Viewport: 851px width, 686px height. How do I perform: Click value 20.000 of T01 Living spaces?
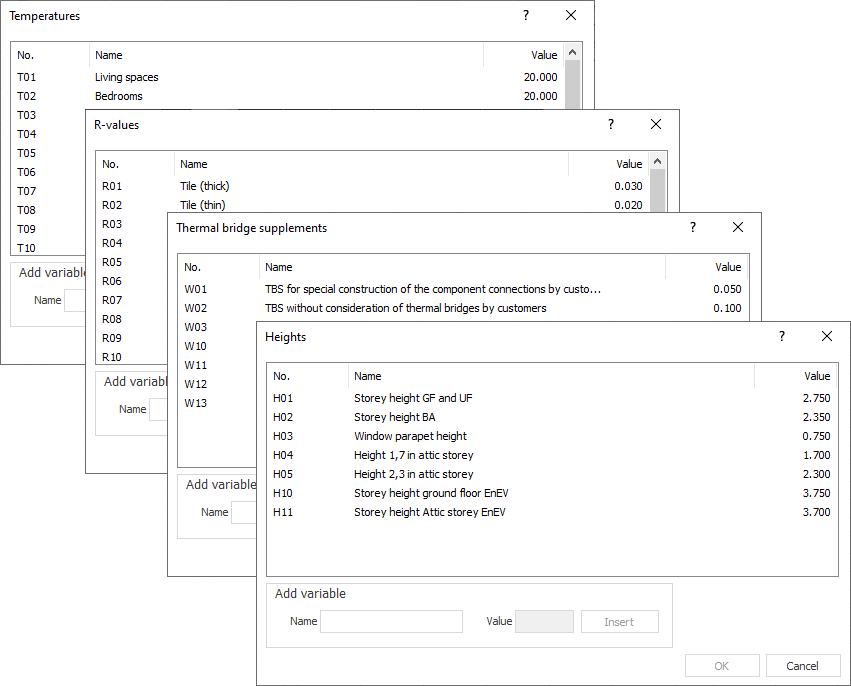pyautogui.click(x=541, y=77)
